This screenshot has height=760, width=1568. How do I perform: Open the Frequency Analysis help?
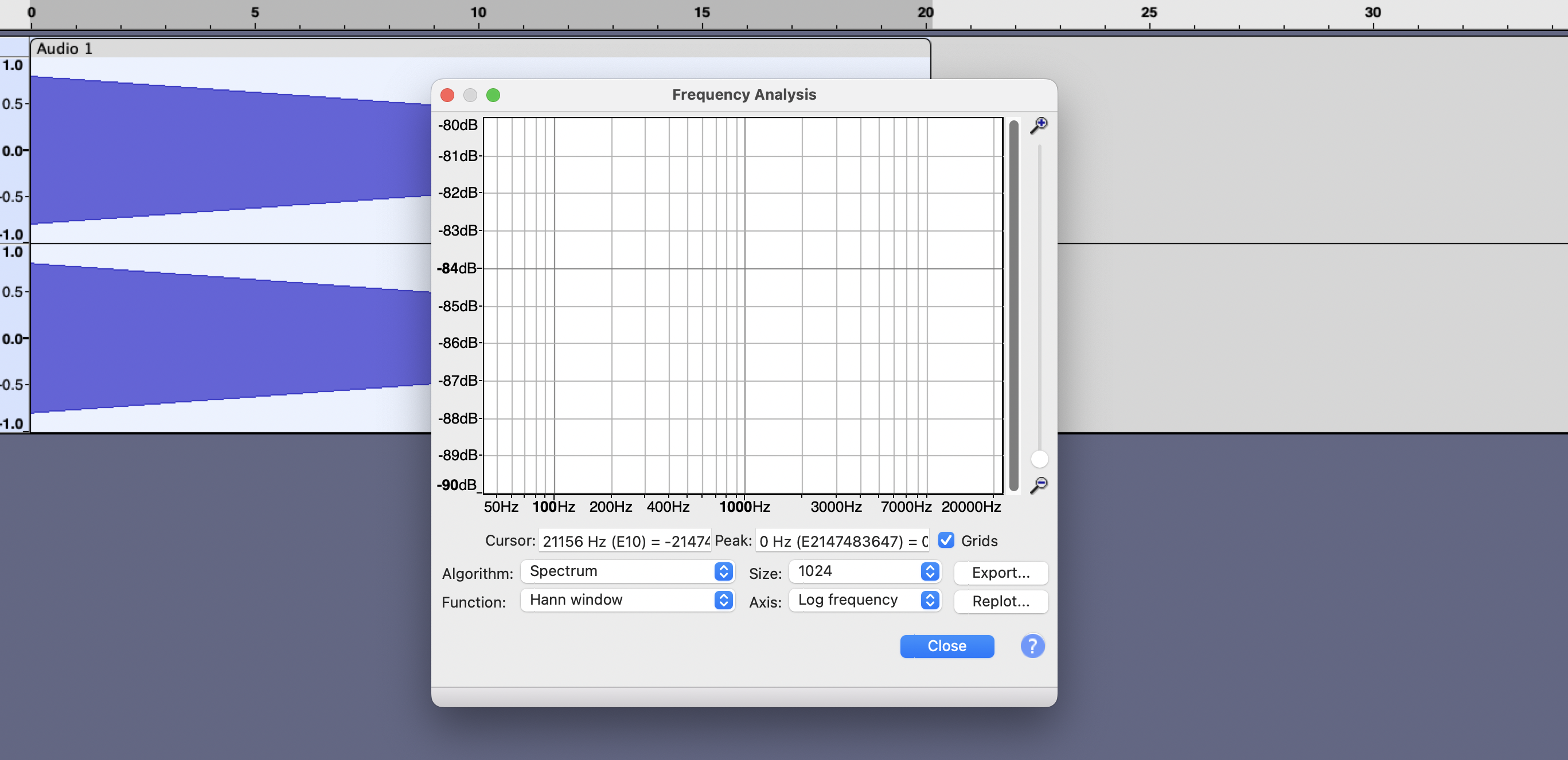click(x=1032, y=646)
